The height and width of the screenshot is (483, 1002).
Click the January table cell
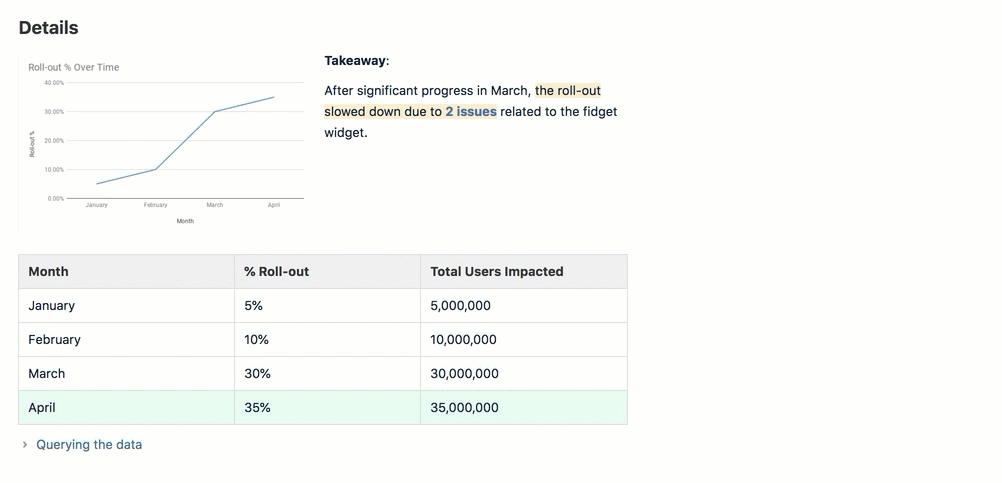tap(52, 305)
